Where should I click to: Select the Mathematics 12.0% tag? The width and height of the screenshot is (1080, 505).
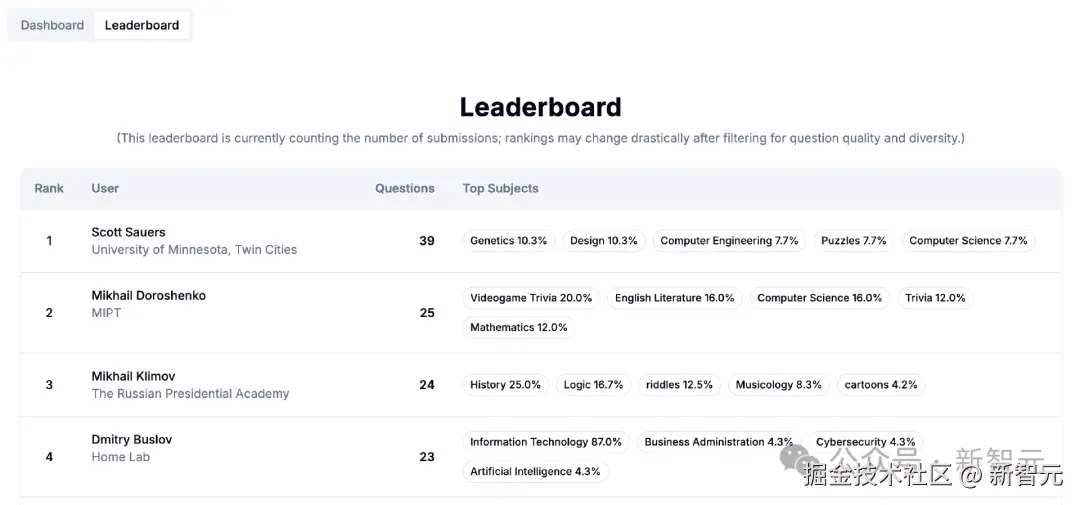click(518, 328)
